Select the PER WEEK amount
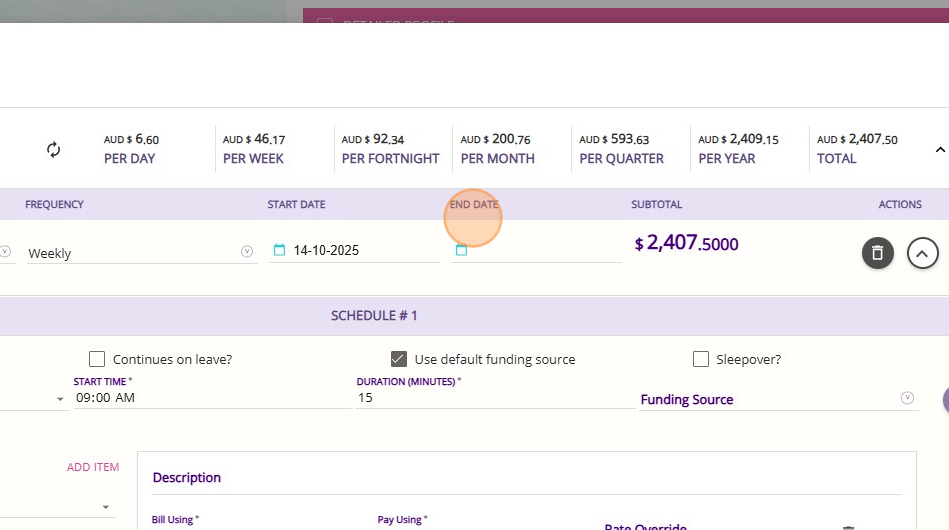The width and height of the screenshot is (949, 530). pyautogui.click(x=254, y=139)
